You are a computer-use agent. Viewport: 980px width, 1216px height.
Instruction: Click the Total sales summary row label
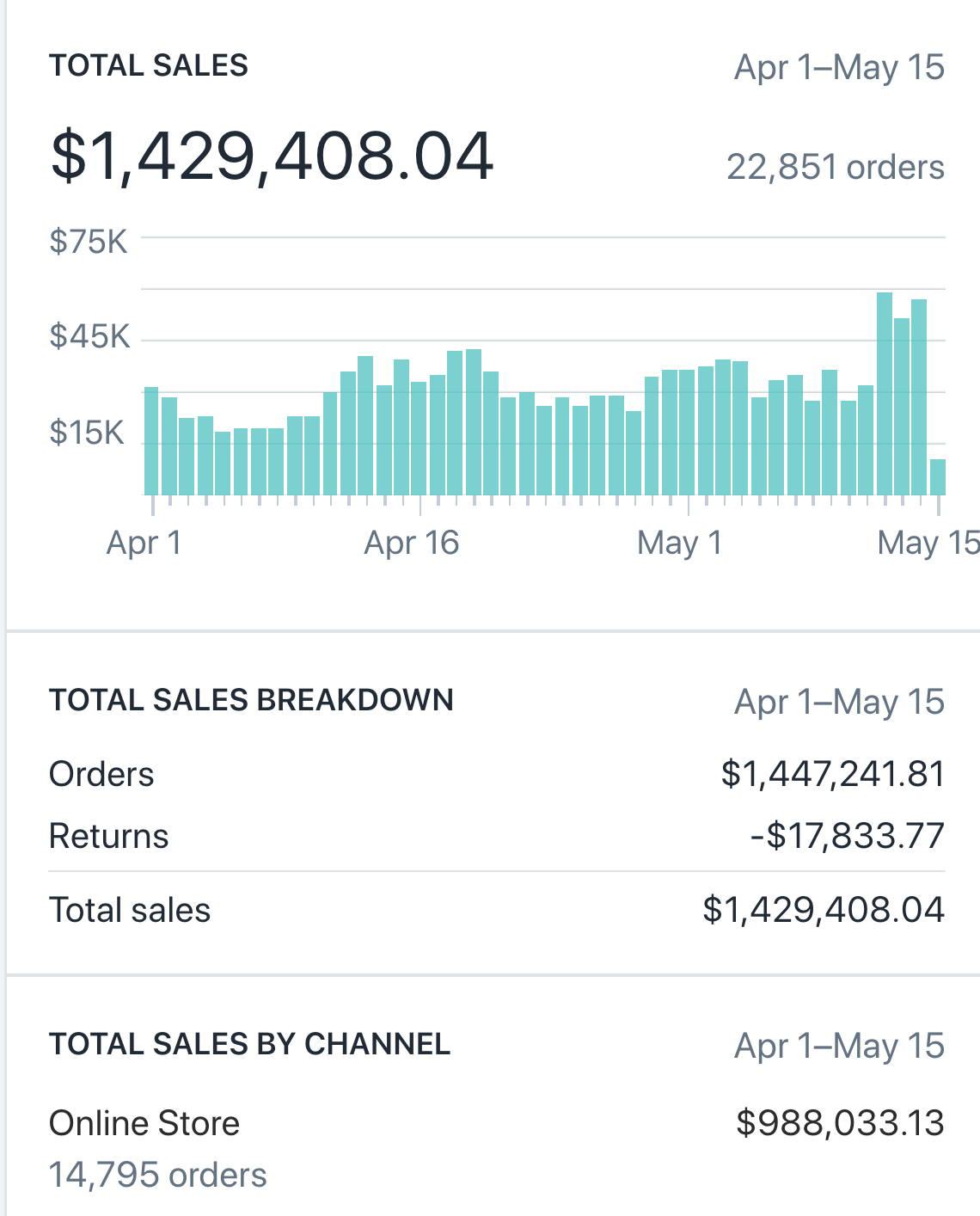(130, 910)
